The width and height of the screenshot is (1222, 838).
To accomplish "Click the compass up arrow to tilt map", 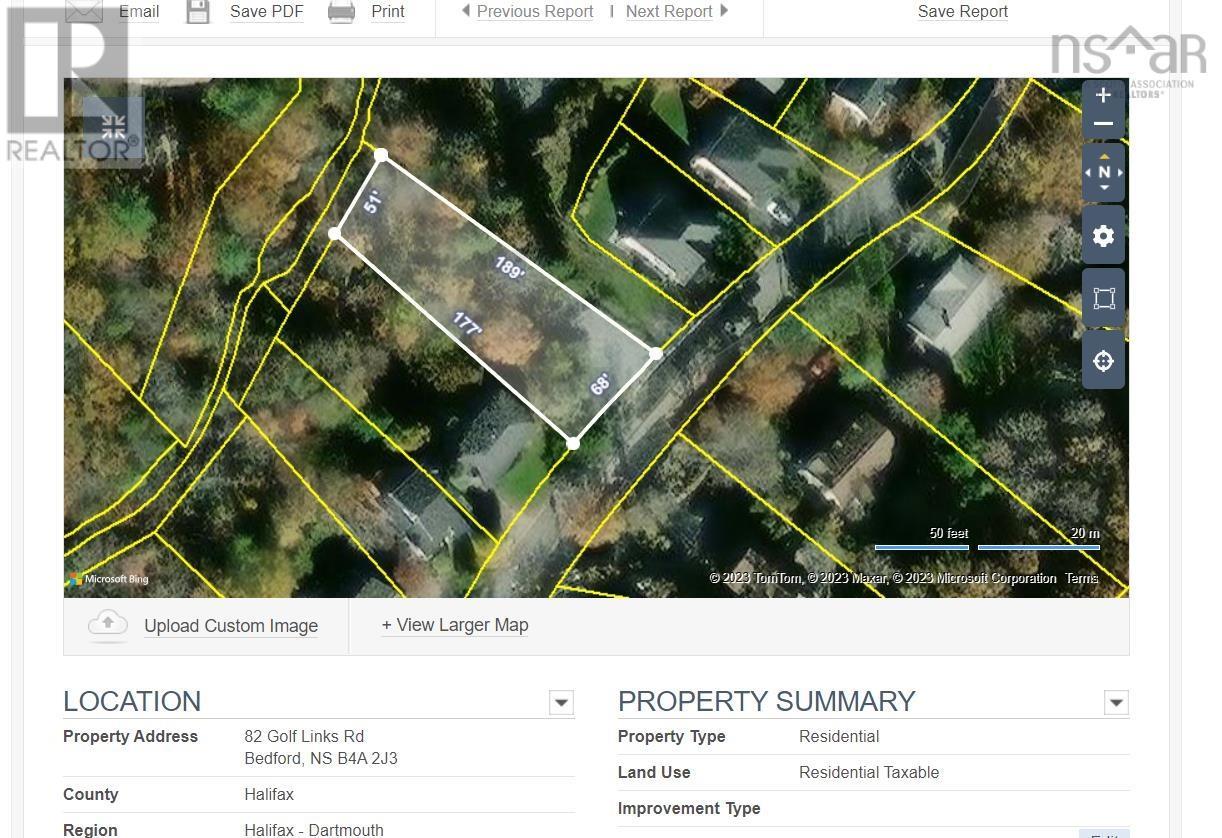I will [1103, 158].
